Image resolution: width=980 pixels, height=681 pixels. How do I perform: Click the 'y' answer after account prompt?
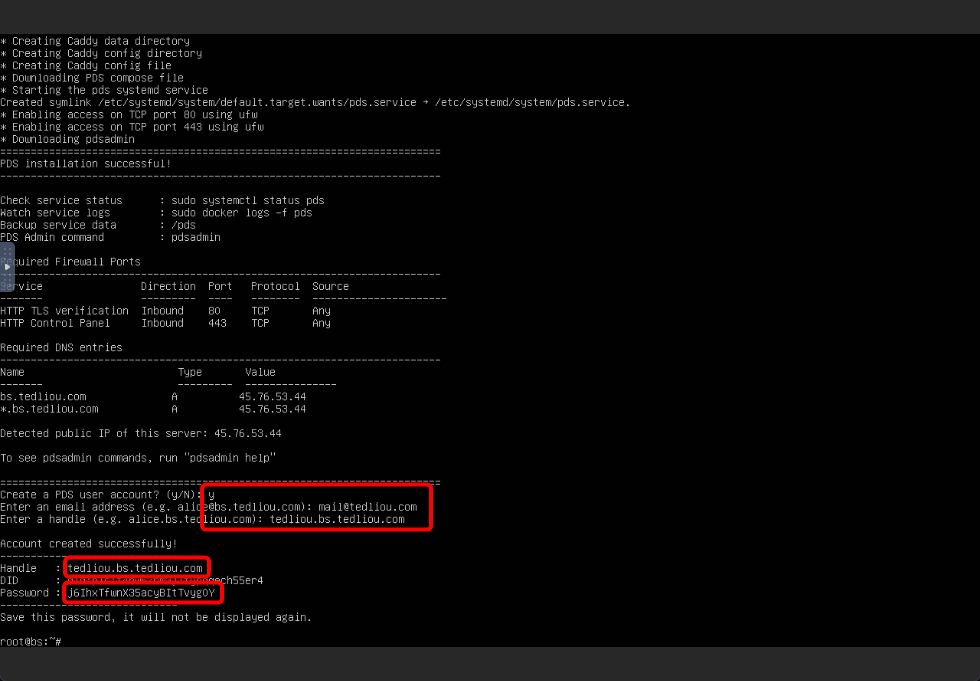(211, 495)
